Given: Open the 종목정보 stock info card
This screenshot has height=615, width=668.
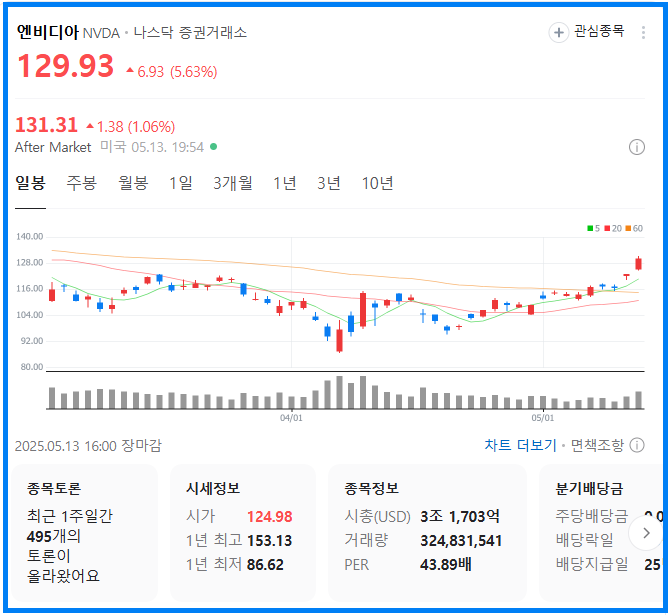Looking at the screenshot, I should 427,533.
